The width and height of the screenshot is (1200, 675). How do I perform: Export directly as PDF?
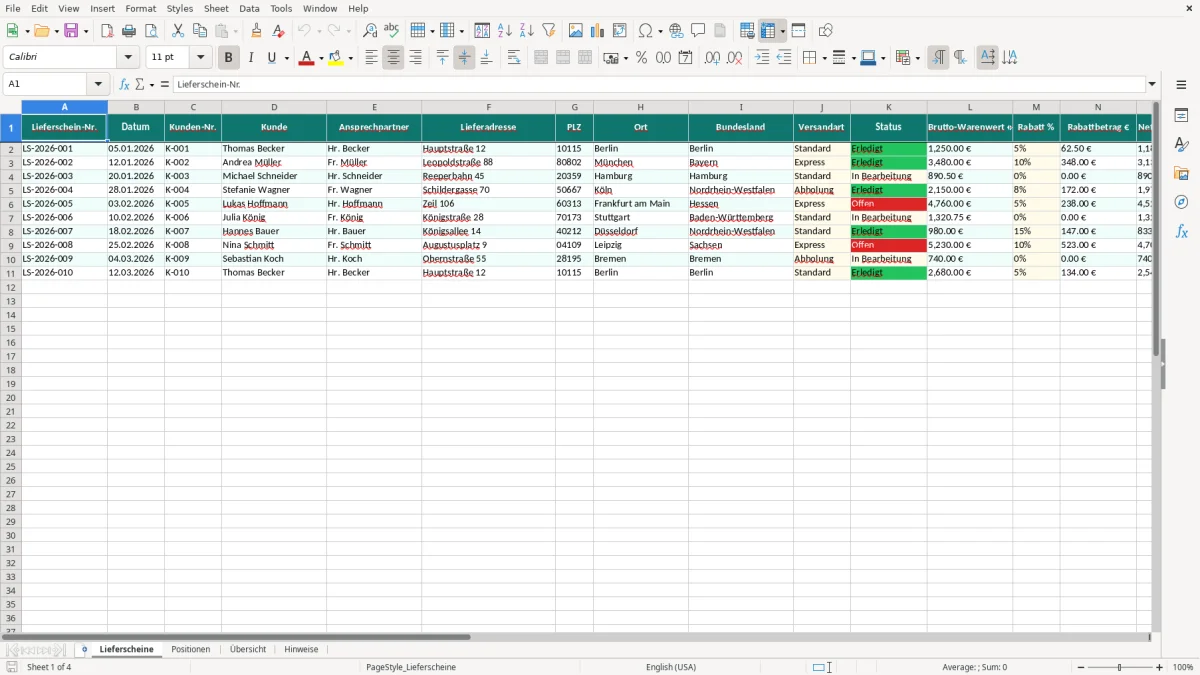(107, 31)
